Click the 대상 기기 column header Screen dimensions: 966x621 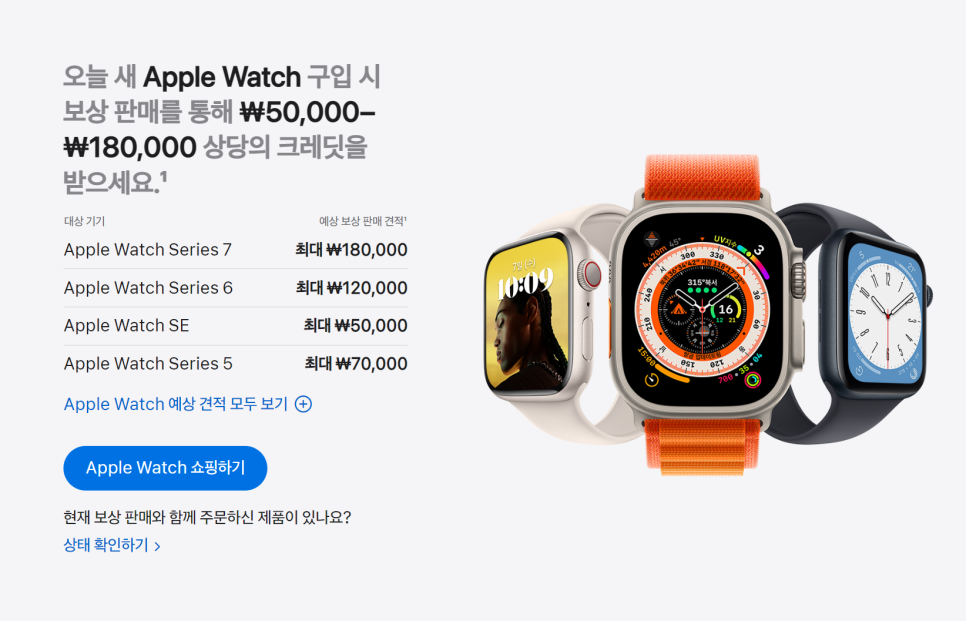tap(84, 221)
